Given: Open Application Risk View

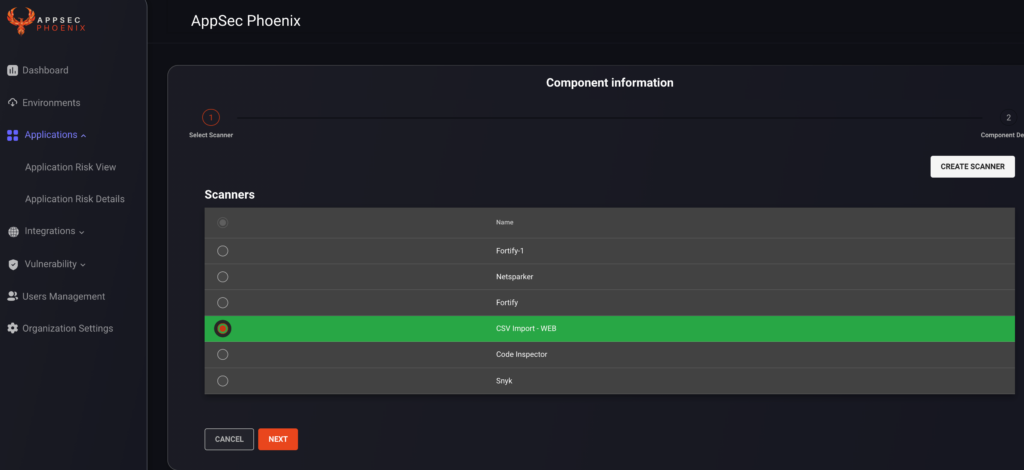Looking at the screenshot, I should [71, 167].
